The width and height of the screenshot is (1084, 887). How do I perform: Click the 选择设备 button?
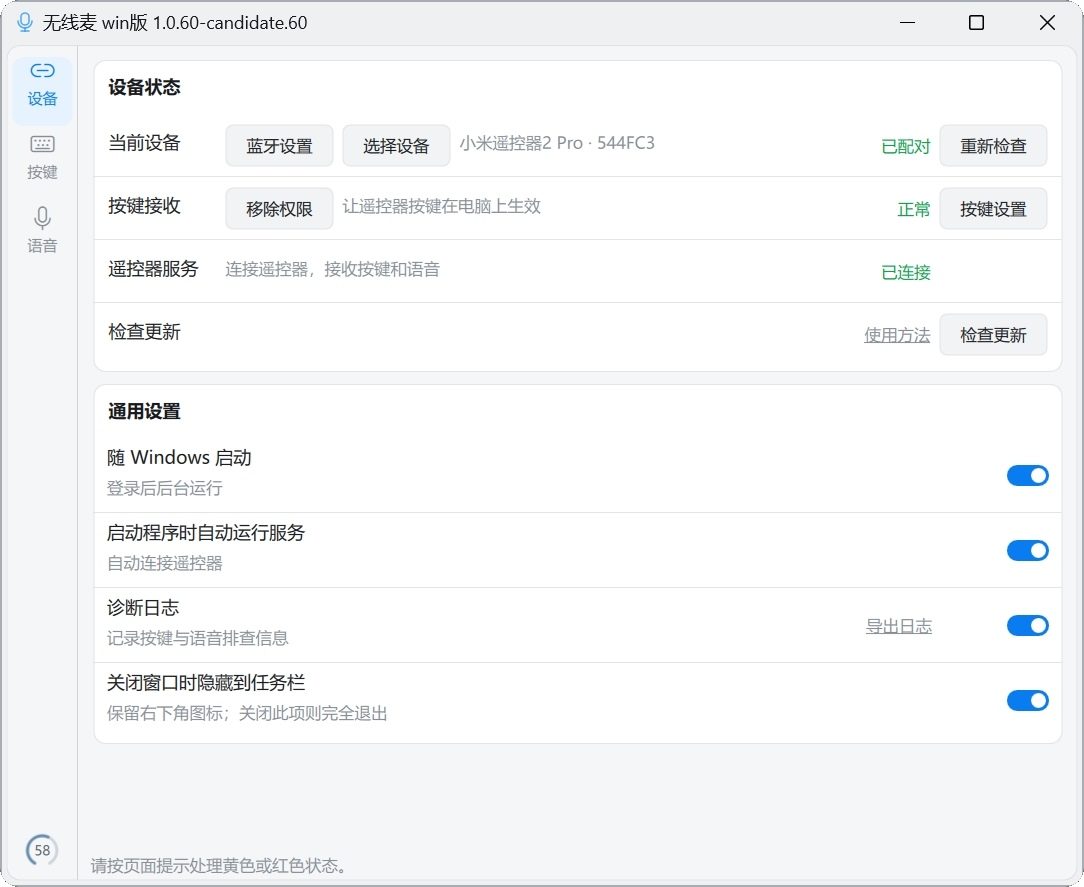(396, 146)
